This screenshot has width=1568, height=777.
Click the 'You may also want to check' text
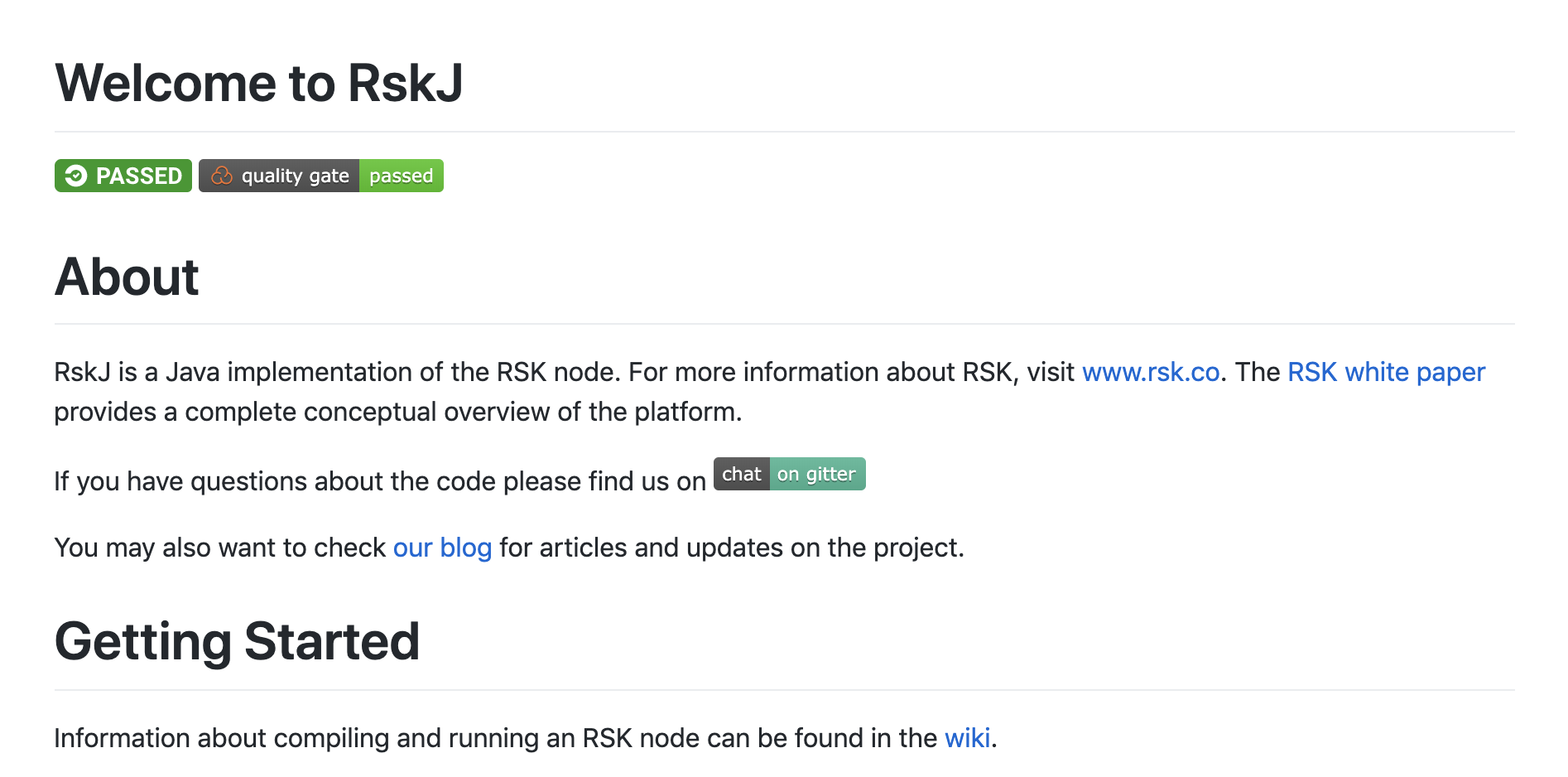click(x=220, y=548)
